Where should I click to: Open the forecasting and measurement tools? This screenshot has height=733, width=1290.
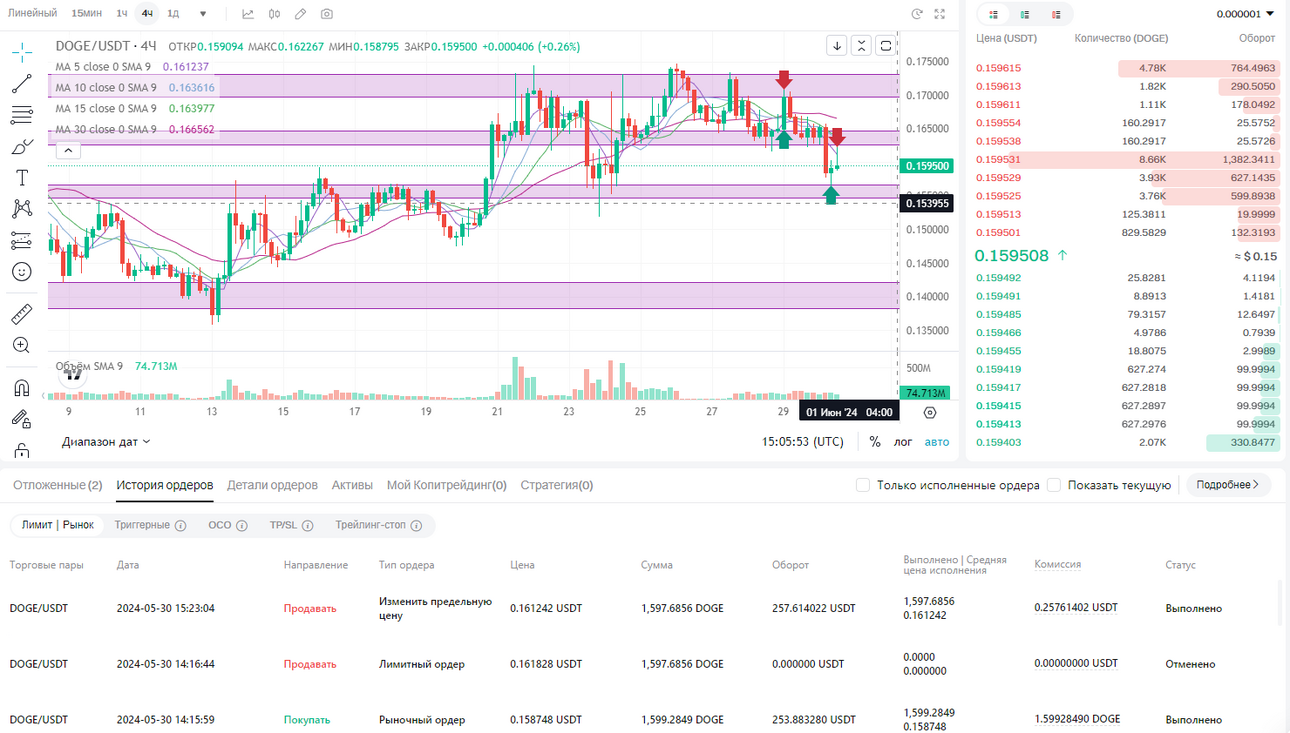tap(21, 240)
